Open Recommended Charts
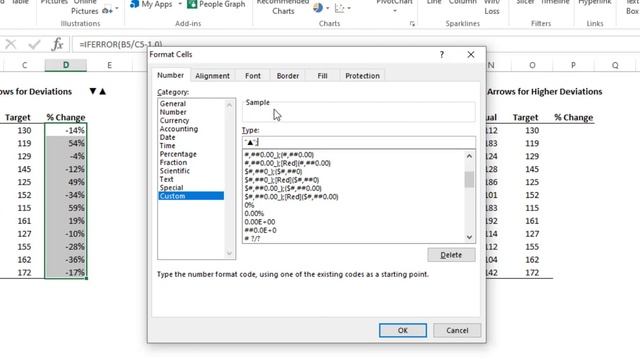Screen dimensions: 640x360 283,7
